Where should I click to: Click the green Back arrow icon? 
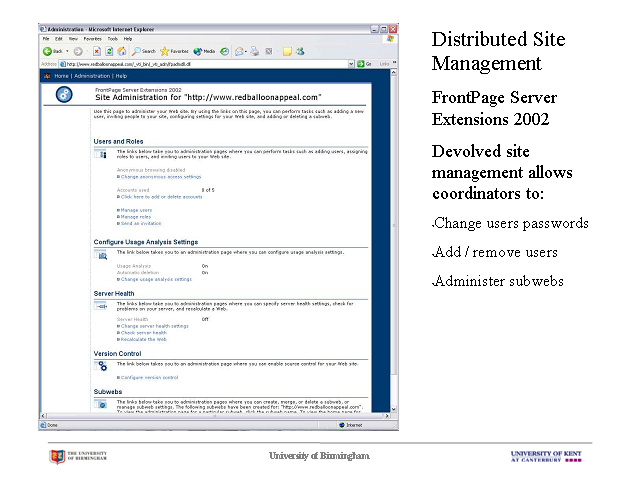(47, 51)
